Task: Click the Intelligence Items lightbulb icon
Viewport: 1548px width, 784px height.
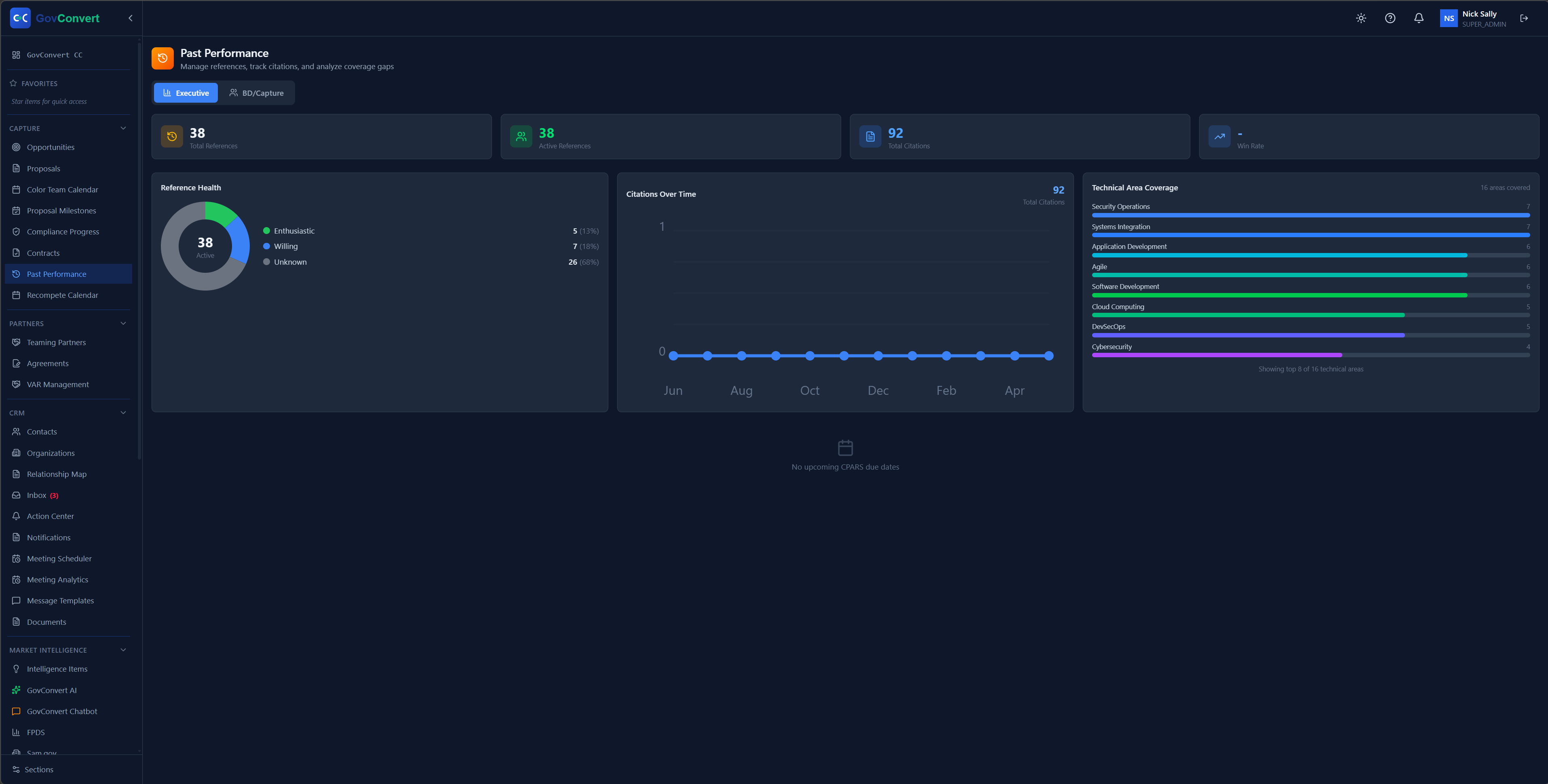Action: click(x=16, y=669)
